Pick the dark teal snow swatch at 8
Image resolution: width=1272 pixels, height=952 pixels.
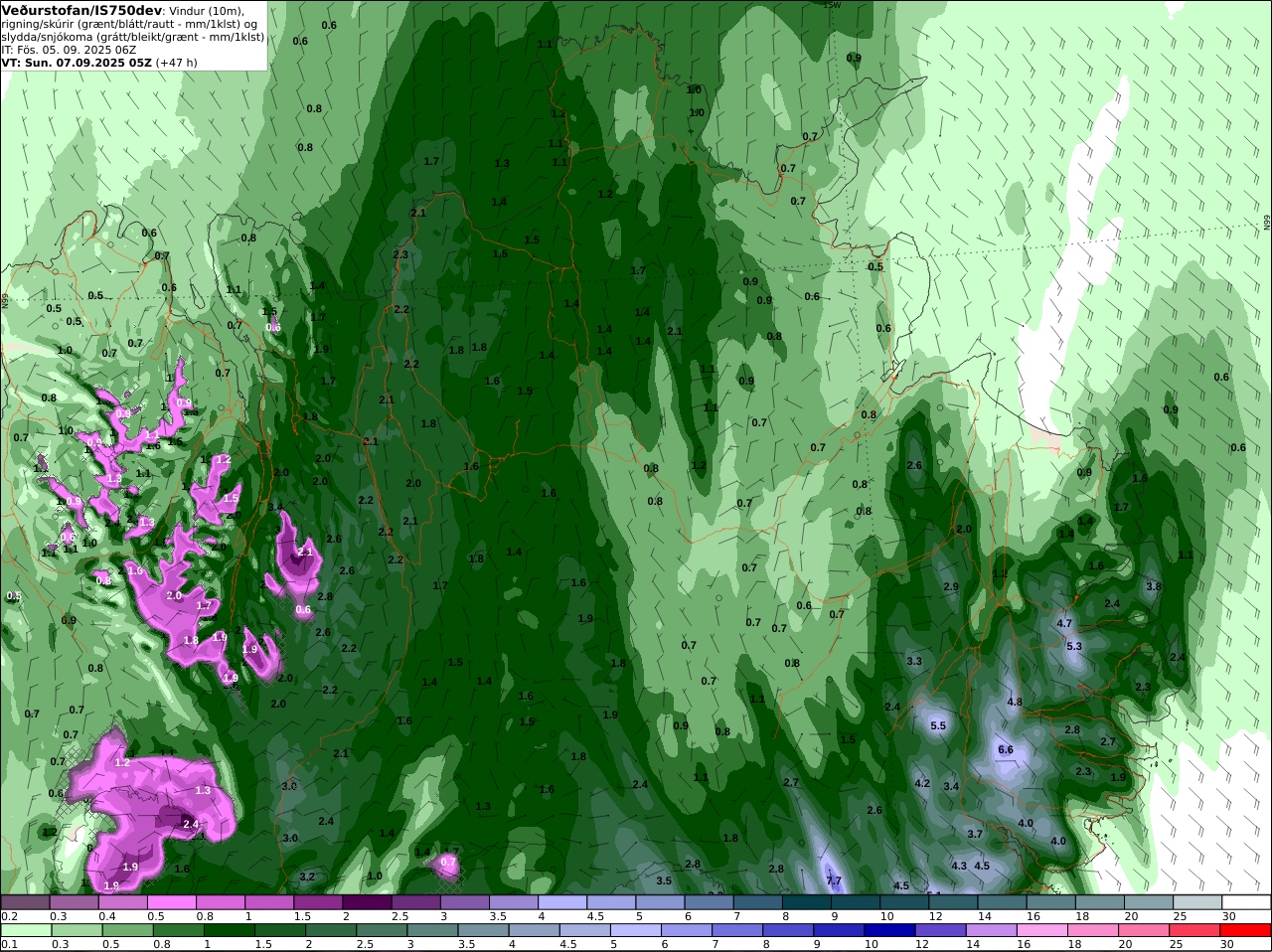(x=807, y=902)
